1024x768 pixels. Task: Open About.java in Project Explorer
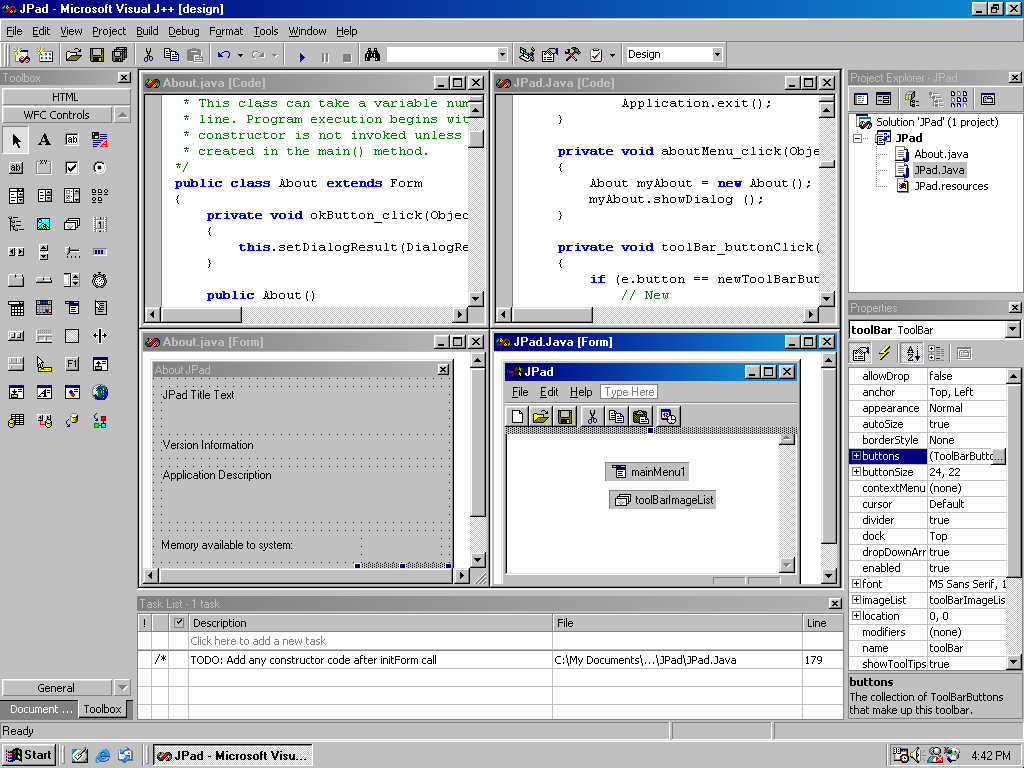(941, 154)
